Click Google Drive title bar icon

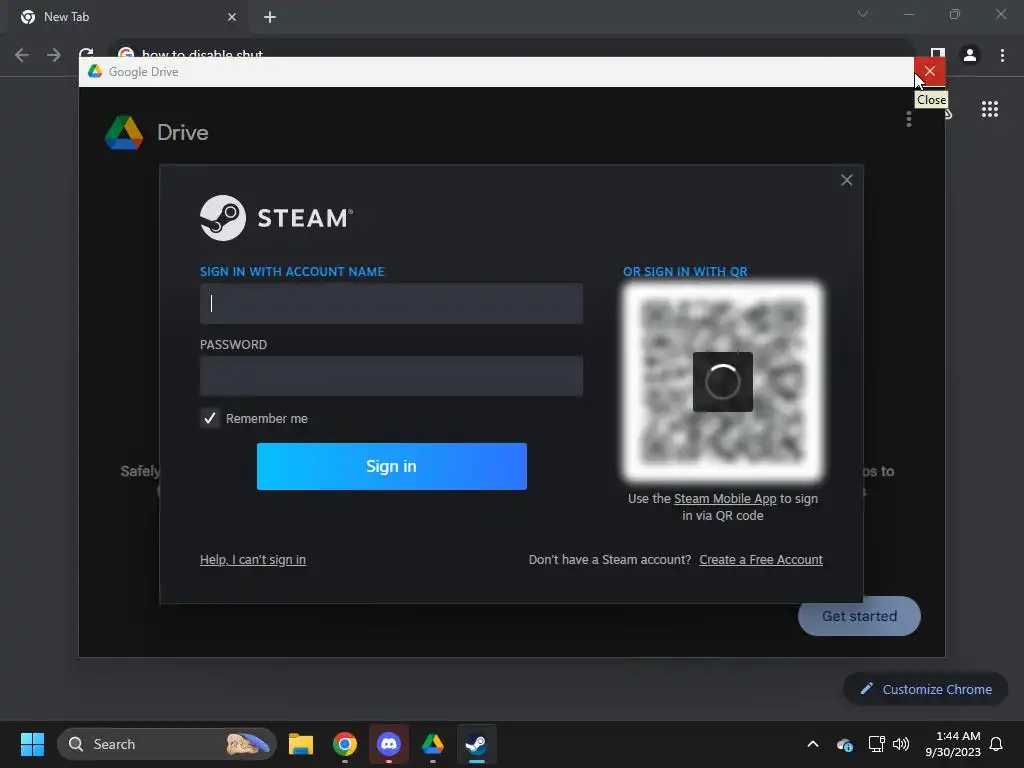tap(95, 71)
